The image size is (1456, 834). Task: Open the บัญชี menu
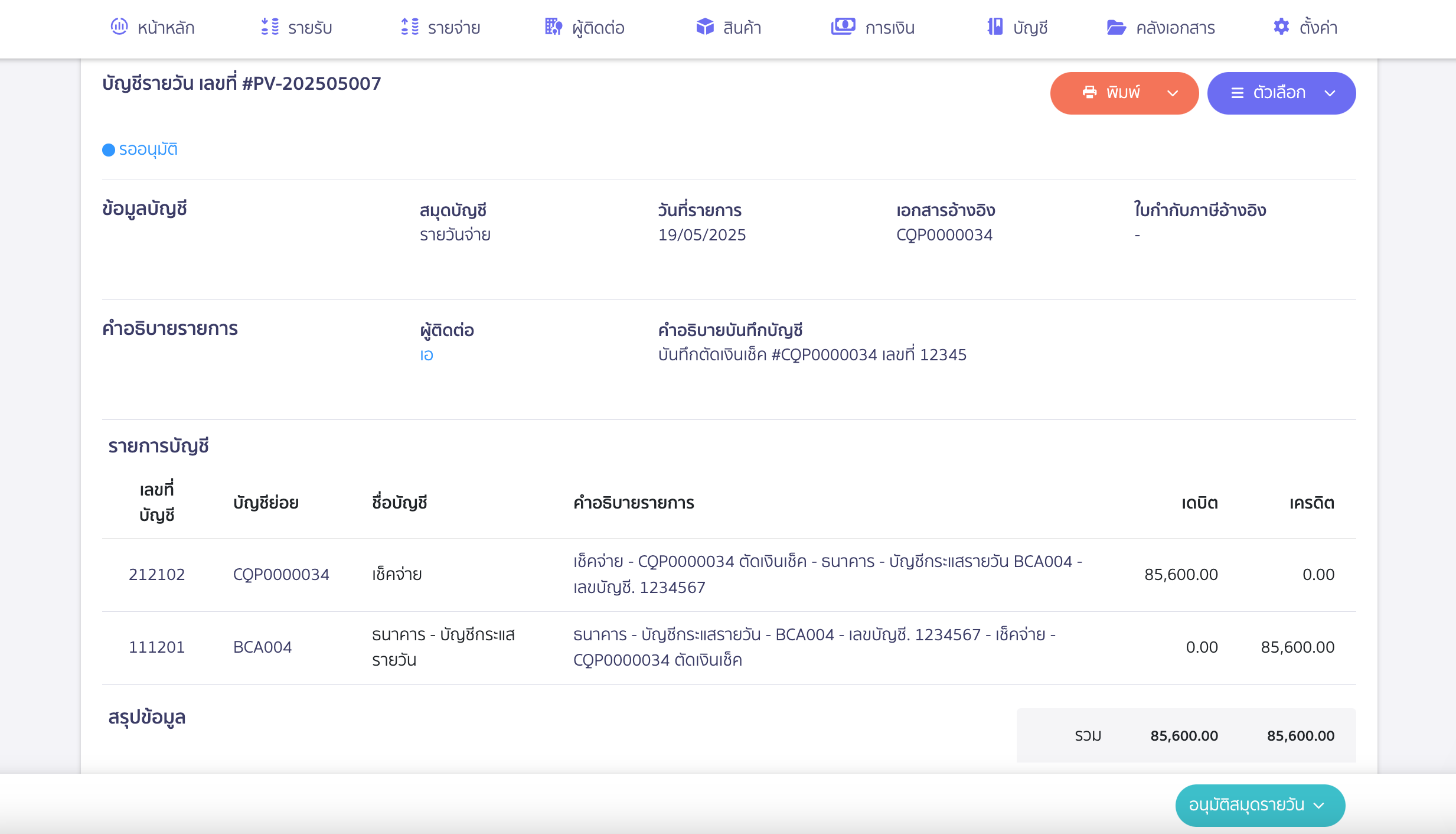[1030, 28]
